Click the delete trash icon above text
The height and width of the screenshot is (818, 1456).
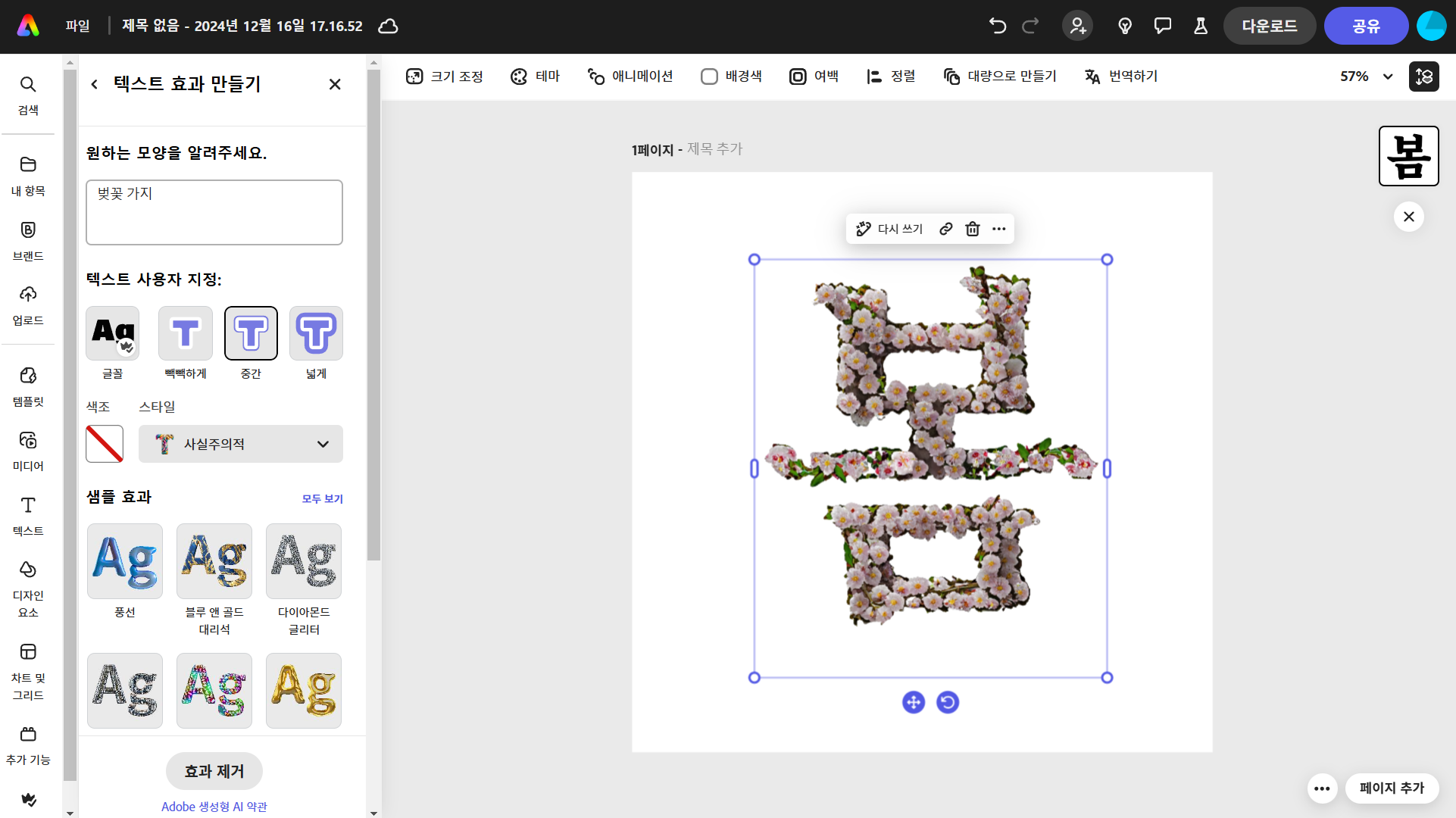pos(973,229)
